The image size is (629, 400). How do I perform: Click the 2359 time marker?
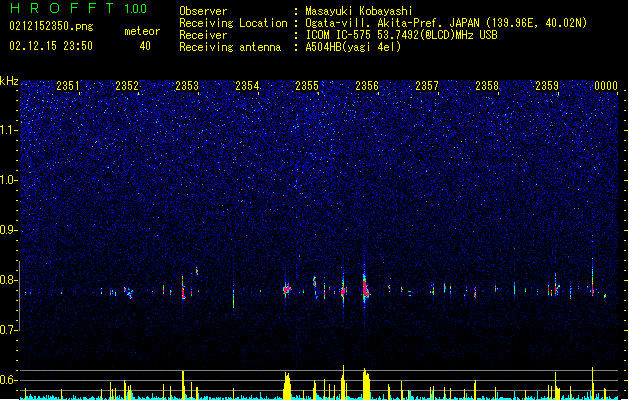(547, 86)
